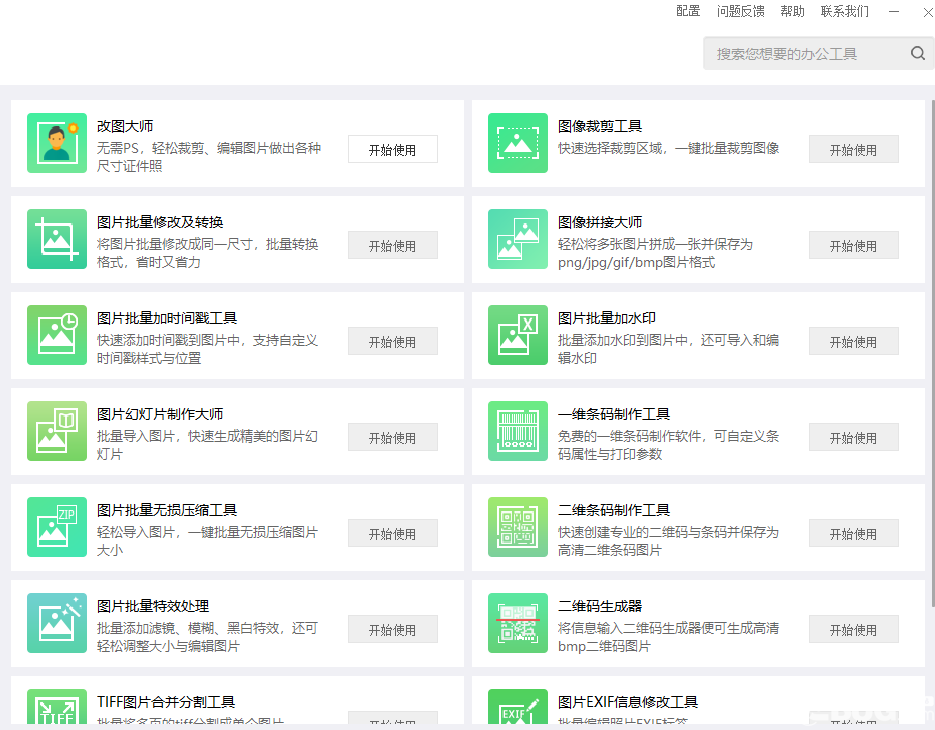Click inside the search input field
Viewport: 935px width, 730px height.
pos(800,53)
